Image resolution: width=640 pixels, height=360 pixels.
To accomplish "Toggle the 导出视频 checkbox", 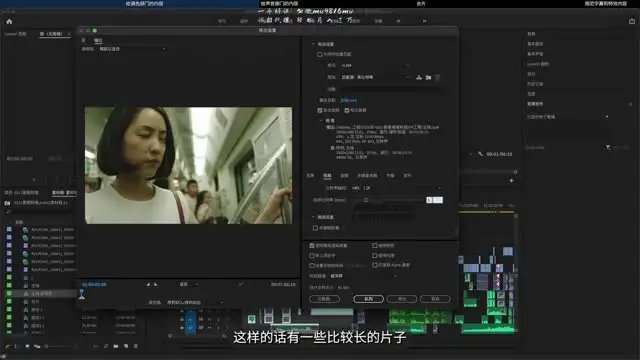I will point(320,110).
